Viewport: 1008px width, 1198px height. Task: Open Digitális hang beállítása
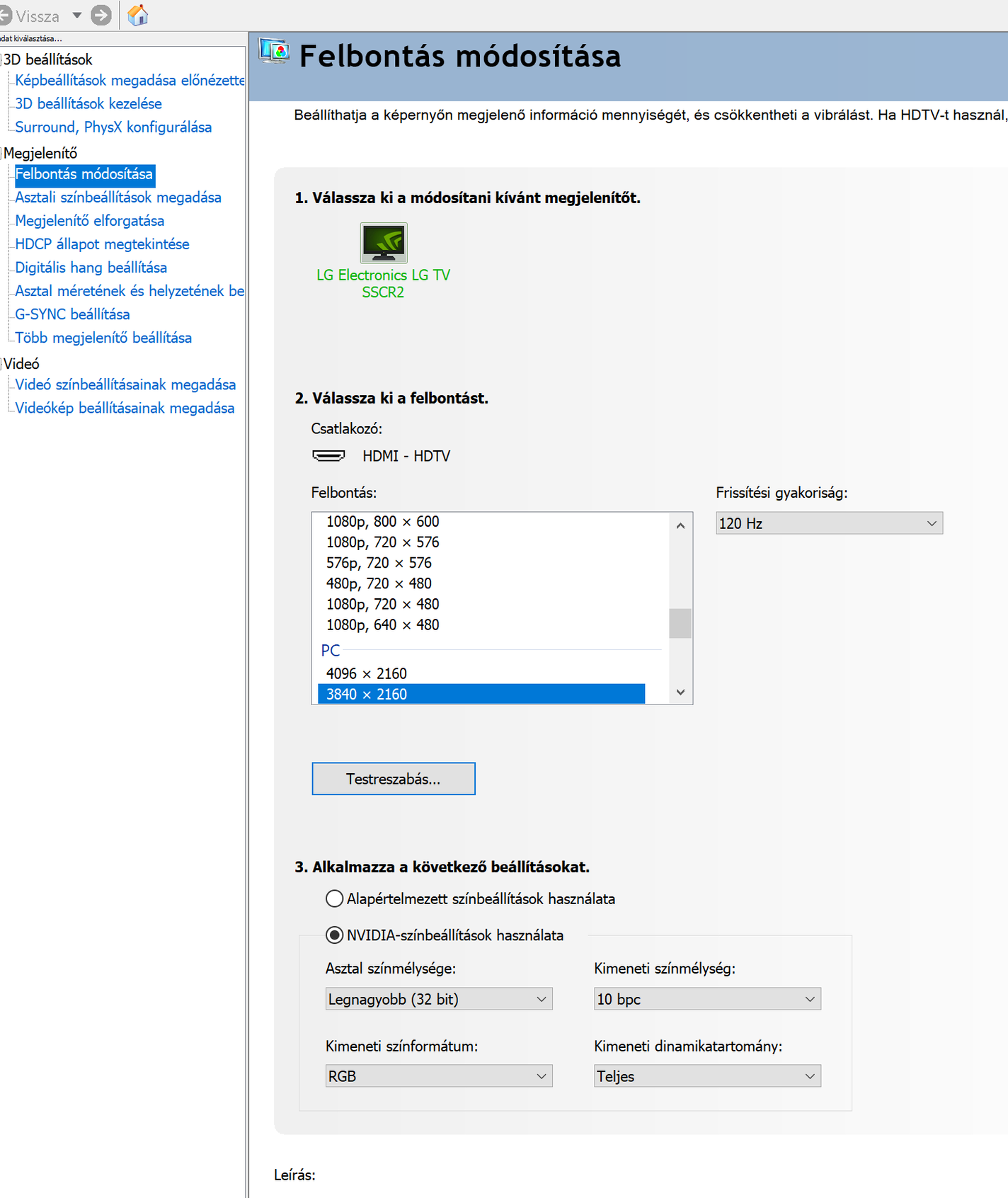[x=91, y=268]
